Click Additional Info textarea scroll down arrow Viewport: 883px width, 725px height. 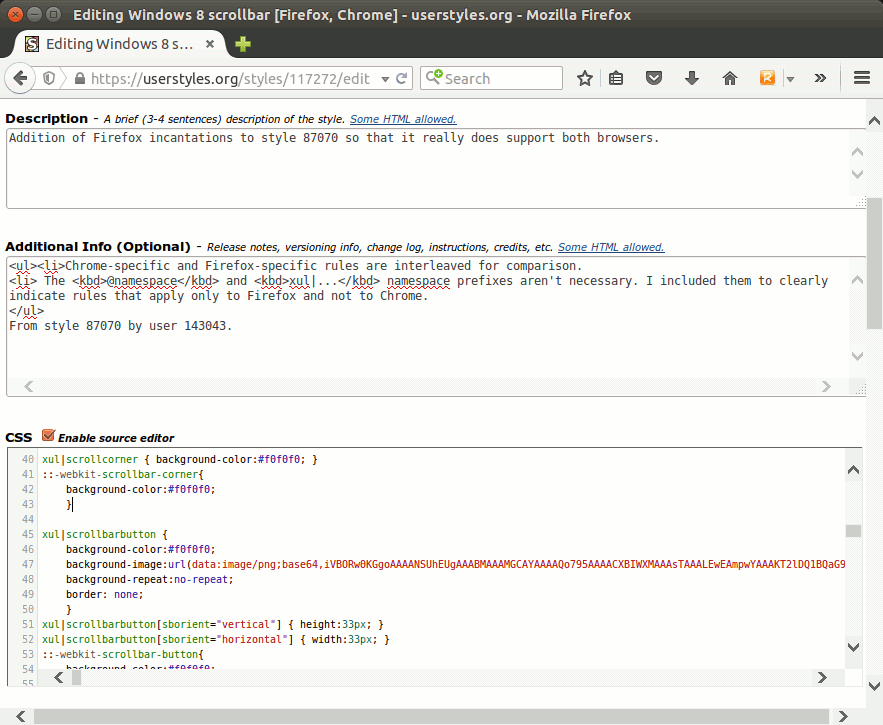pos(858,356)
